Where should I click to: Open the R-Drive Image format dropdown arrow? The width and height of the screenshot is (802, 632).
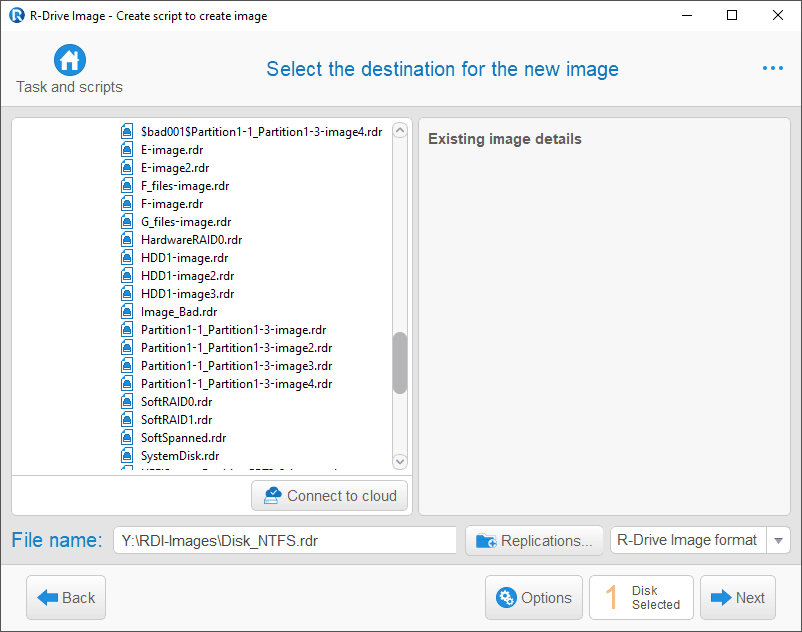click(778, 540)
